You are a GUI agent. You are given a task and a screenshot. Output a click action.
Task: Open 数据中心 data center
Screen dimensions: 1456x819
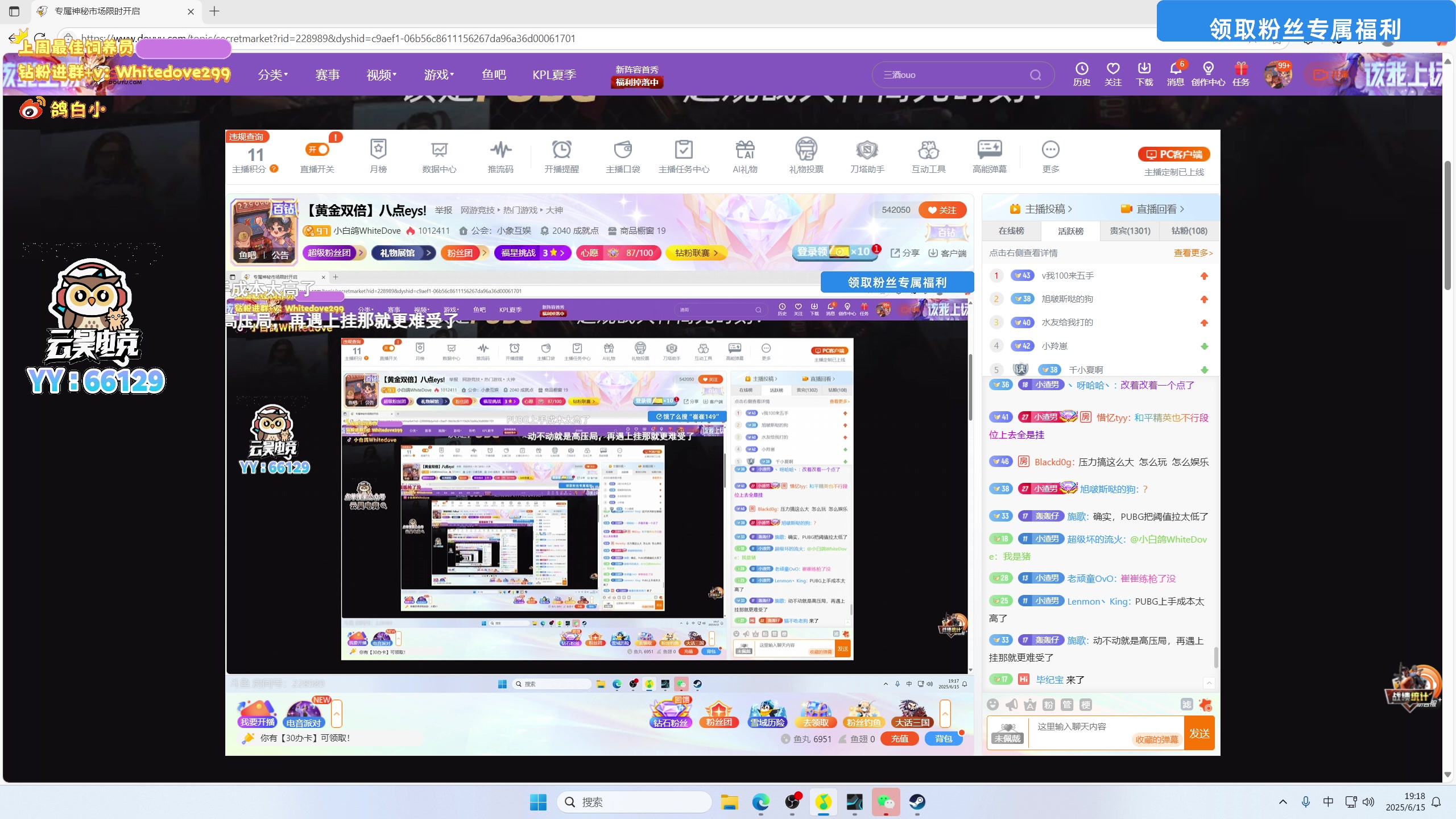point(439,156)
